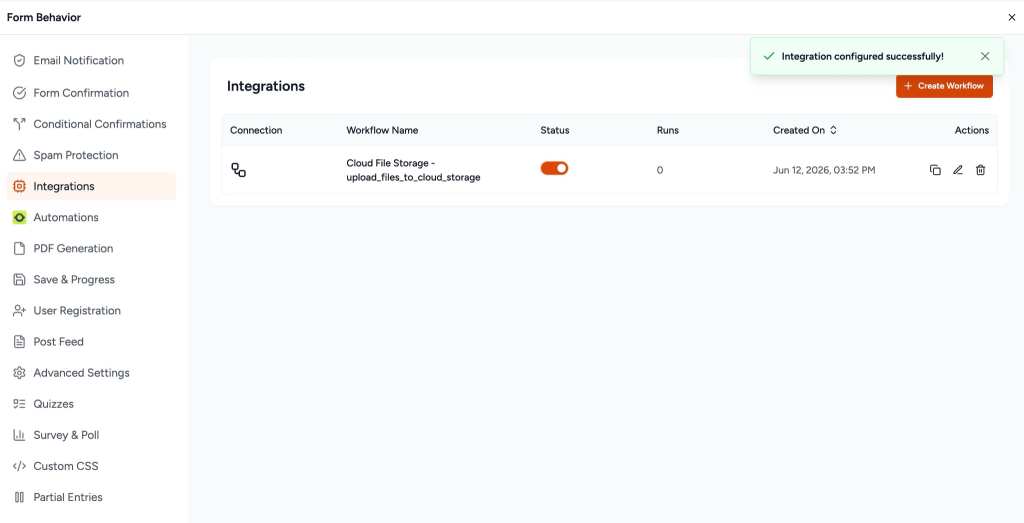Viewport: 1024px width, 523px height.
Task: Open Form Confirmation settings
Action: [x=91, y=93]
